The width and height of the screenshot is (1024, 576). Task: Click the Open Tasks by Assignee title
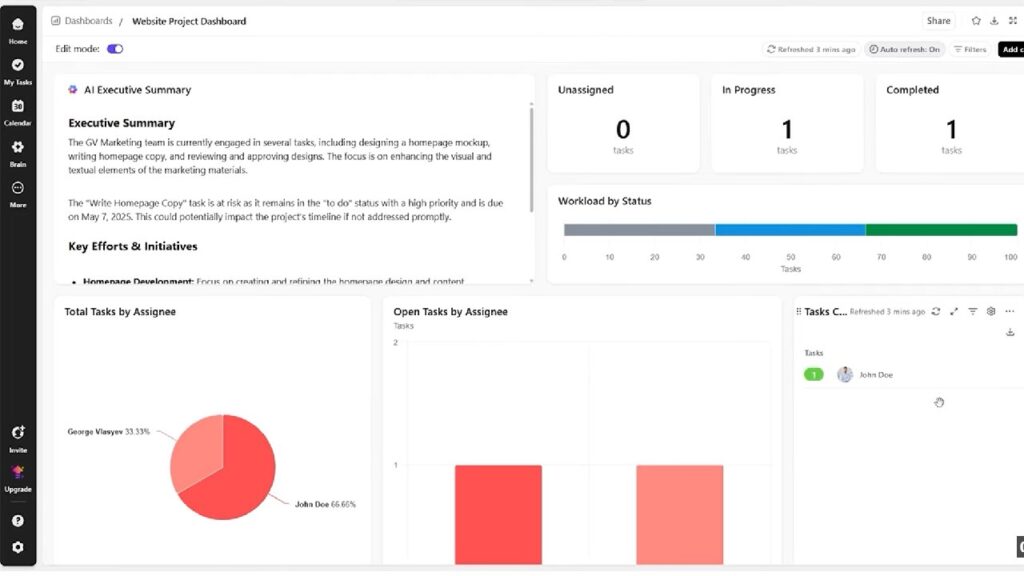(x=451, y=312)
